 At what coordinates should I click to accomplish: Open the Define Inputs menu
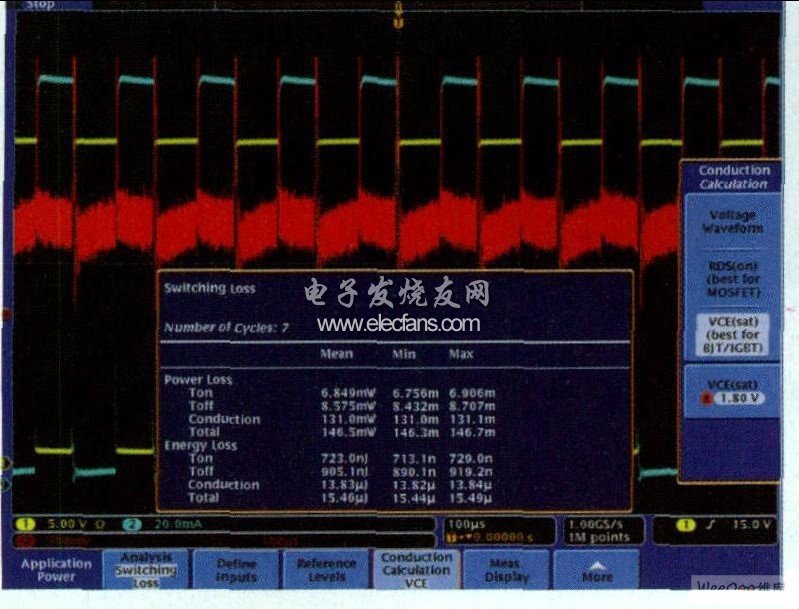click(x=237, y=570)
